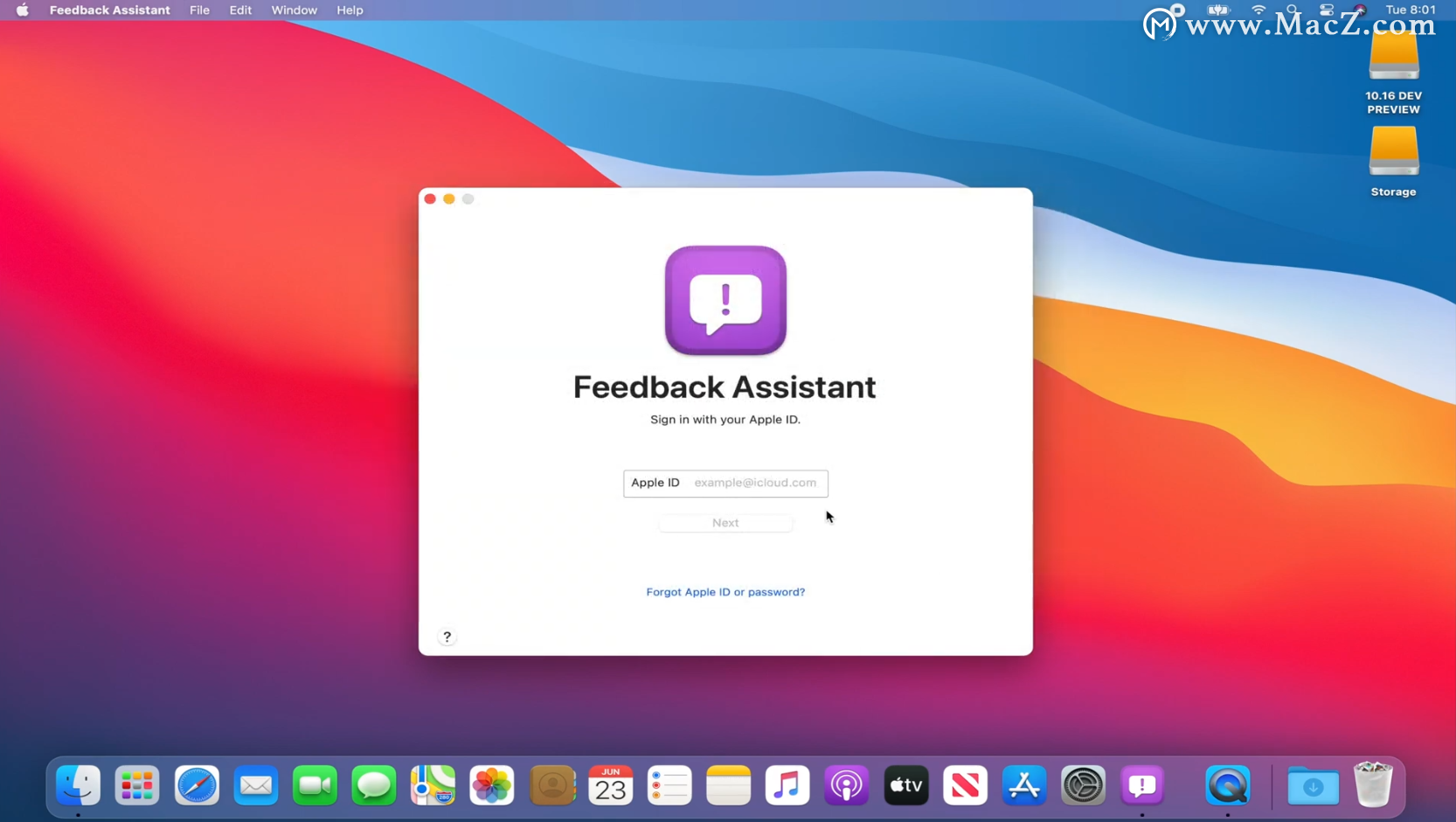Screen dimensions: 1456x822
Task: Open the Feedback Assistant app menu
Action: [x=110, y=10]
